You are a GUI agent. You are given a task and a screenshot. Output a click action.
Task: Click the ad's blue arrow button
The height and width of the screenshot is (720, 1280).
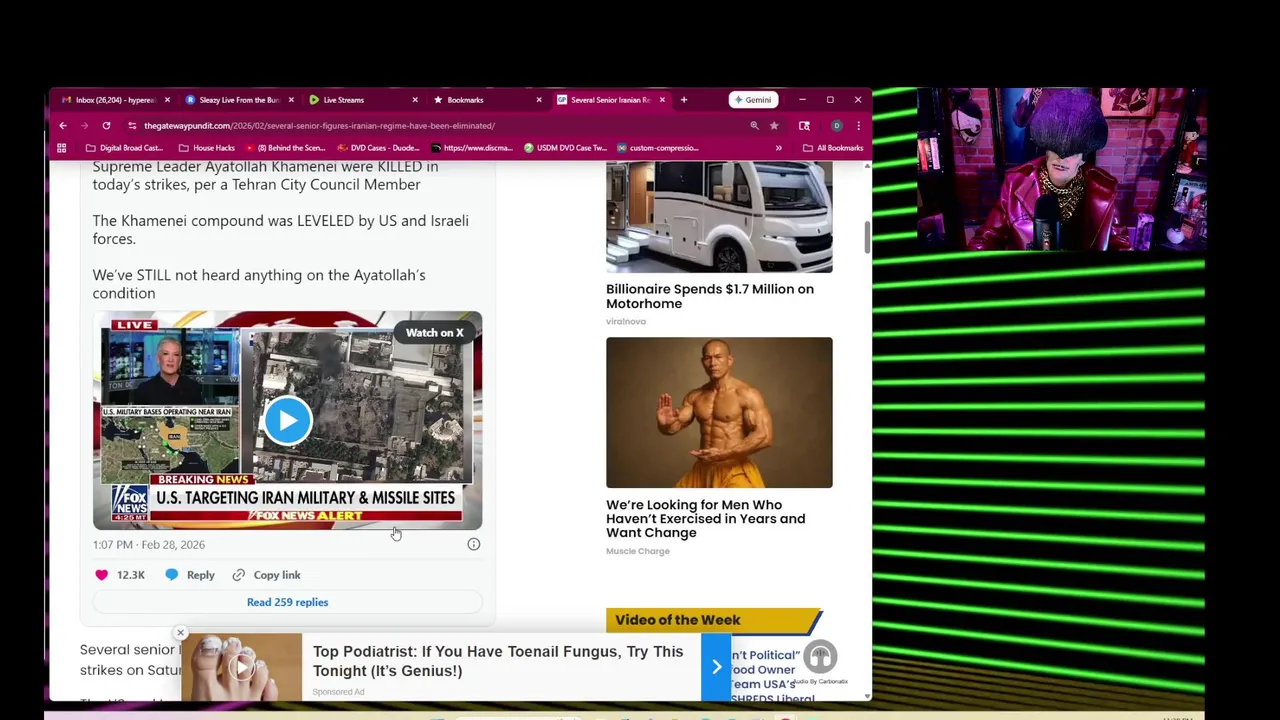pos(716,667)
